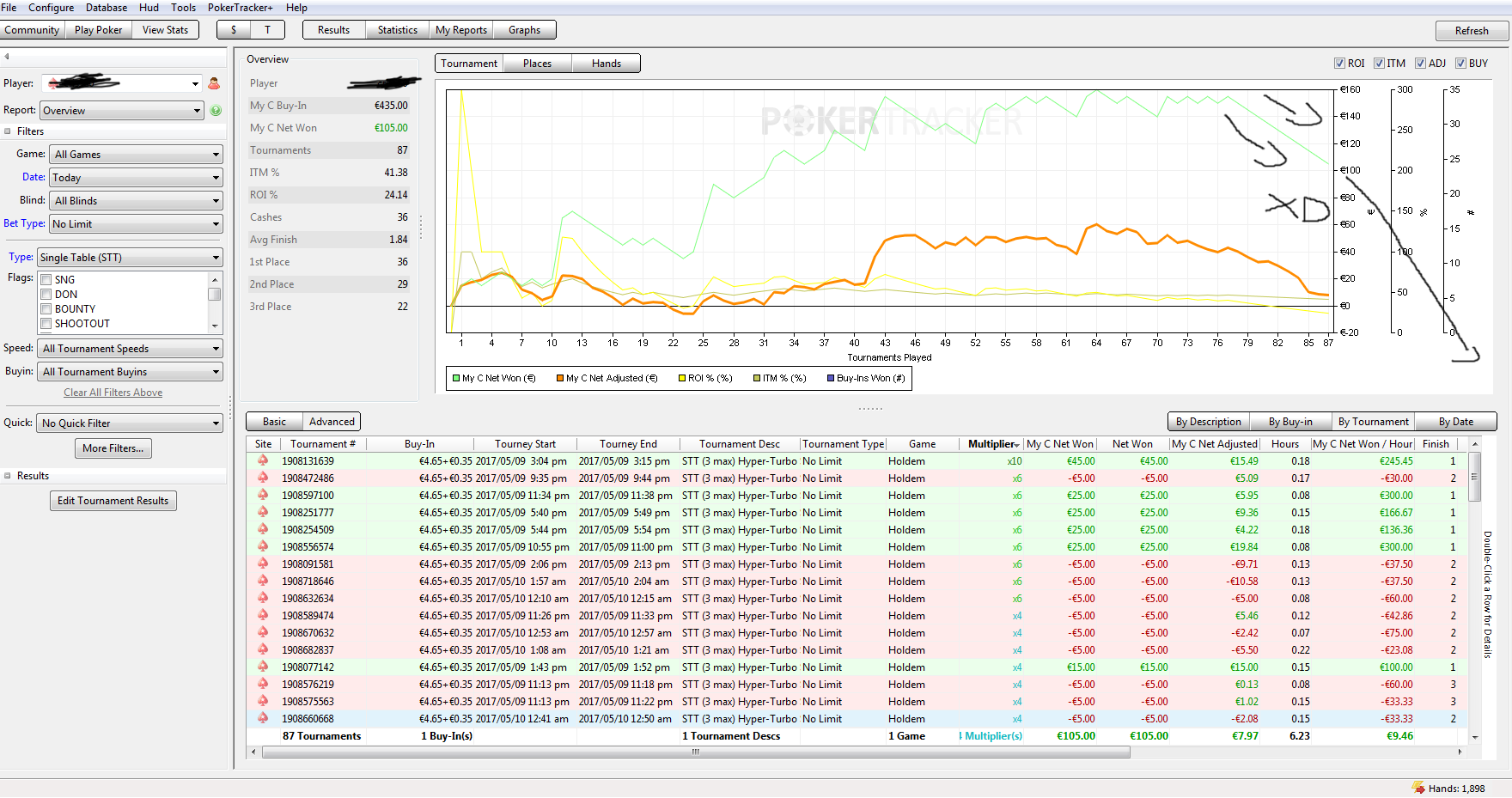
Task: Click the My C Net Won legend swatch
Action: (x=456, y=378)
